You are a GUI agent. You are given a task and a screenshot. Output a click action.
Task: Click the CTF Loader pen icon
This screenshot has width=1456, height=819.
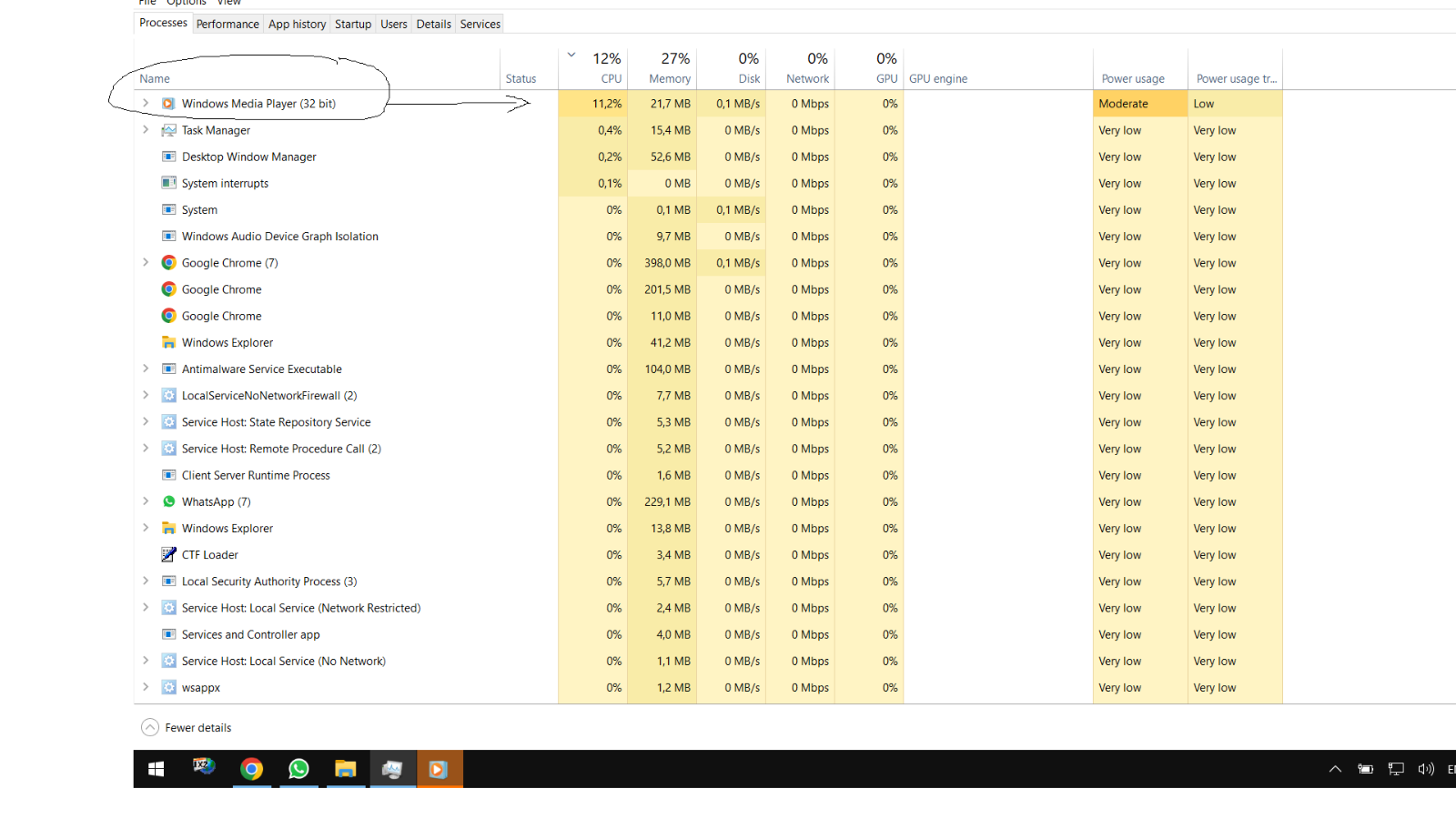[x=168, y=554]
